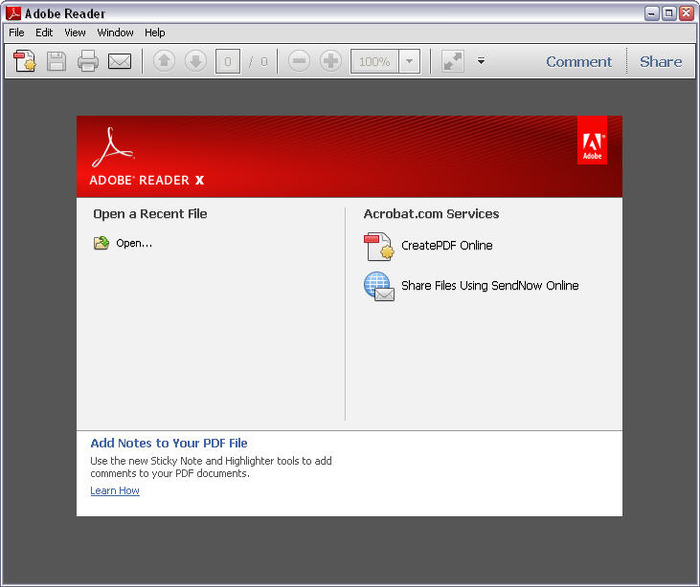Open the Share pane
This screenshot has width=700, height=587.
point(661,62)
